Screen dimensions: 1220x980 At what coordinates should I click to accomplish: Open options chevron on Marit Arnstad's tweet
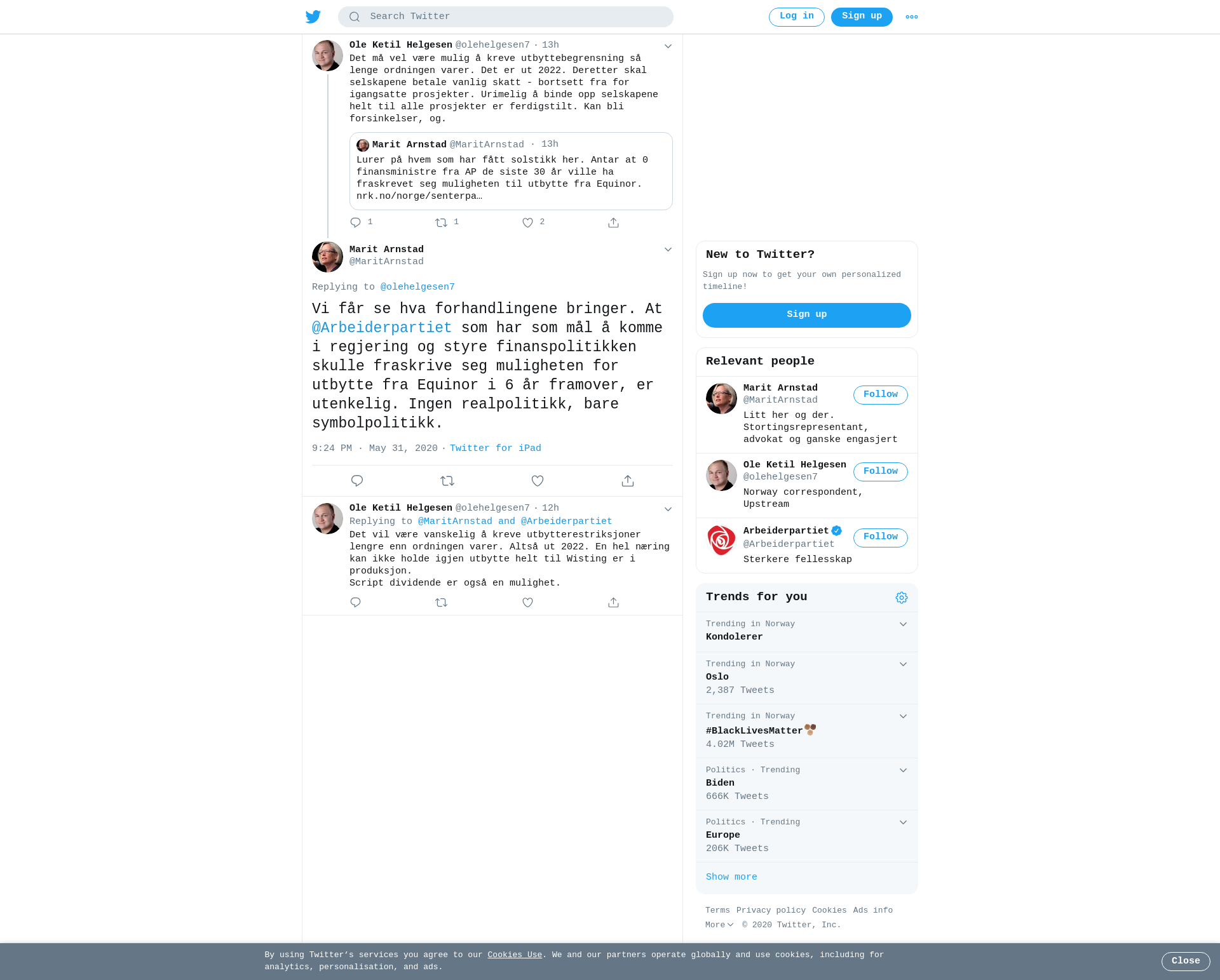(x=668, y=250)
